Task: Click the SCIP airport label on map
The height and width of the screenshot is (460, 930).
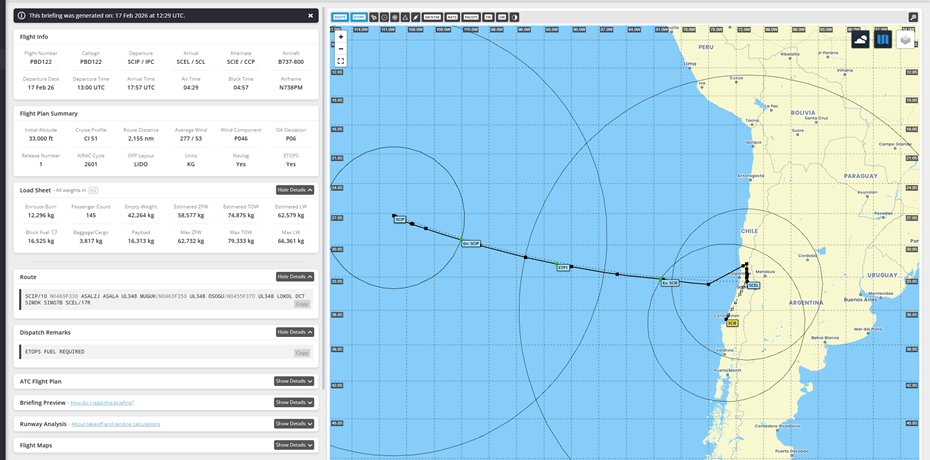Action: pos(400,219)
